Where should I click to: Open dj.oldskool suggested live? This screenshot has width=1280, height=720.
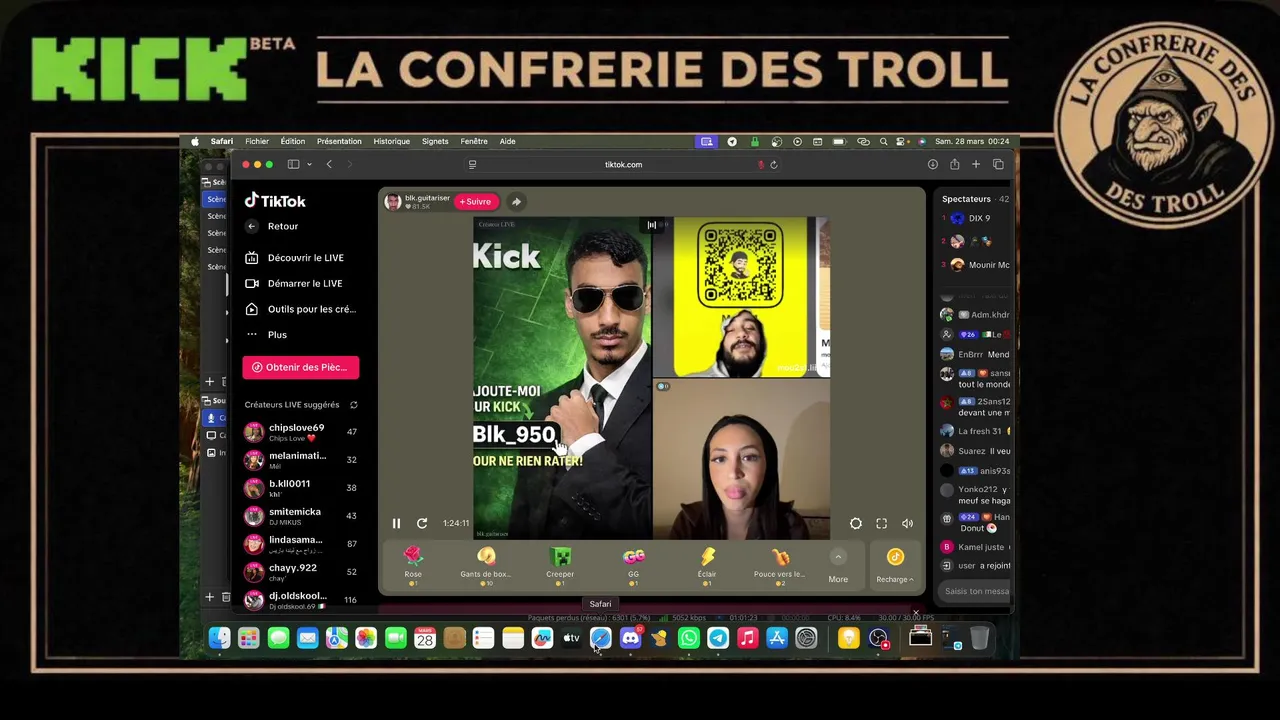point(301,600)
